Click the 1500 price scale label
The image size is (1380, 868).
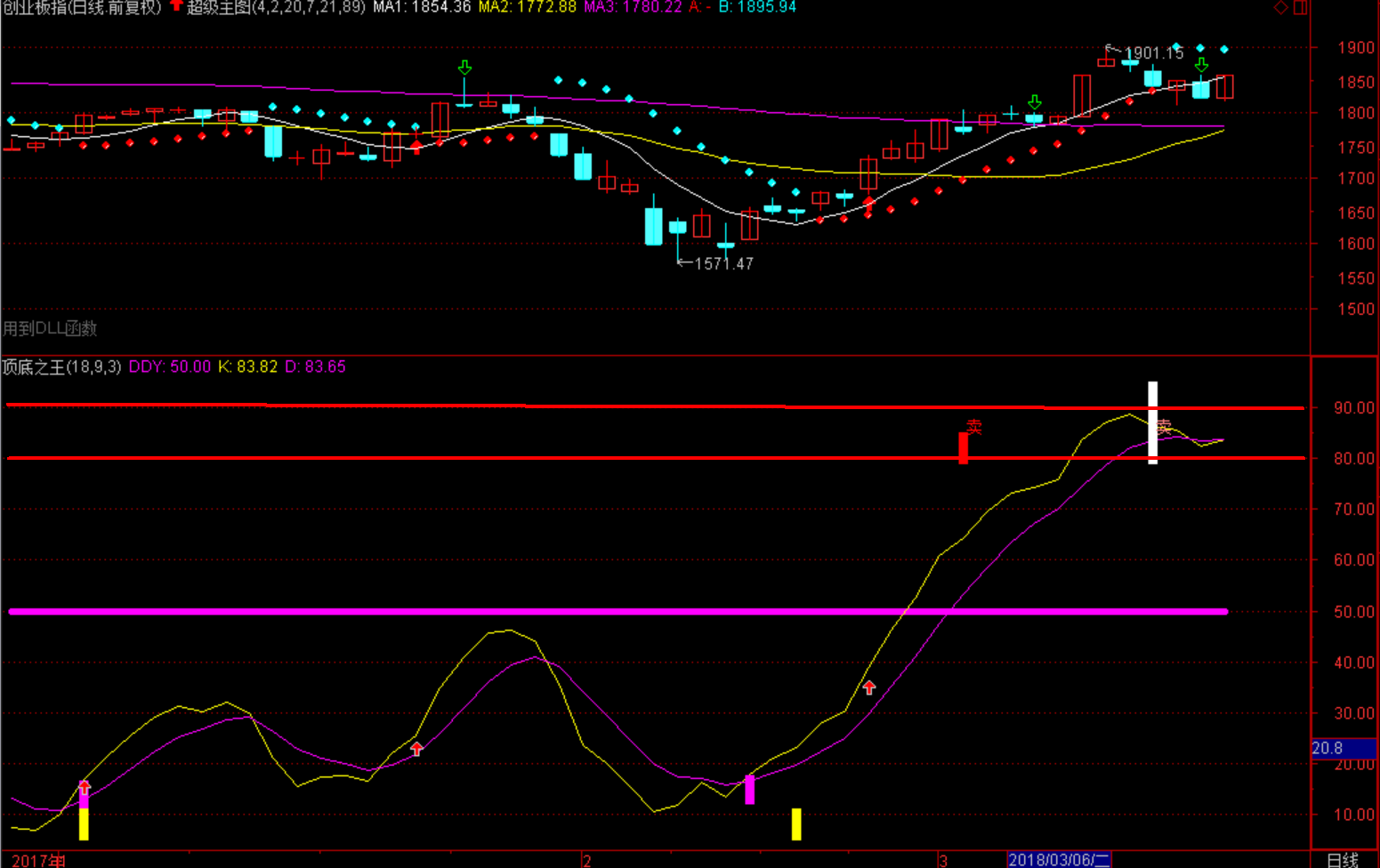[x=1356, y=309]
